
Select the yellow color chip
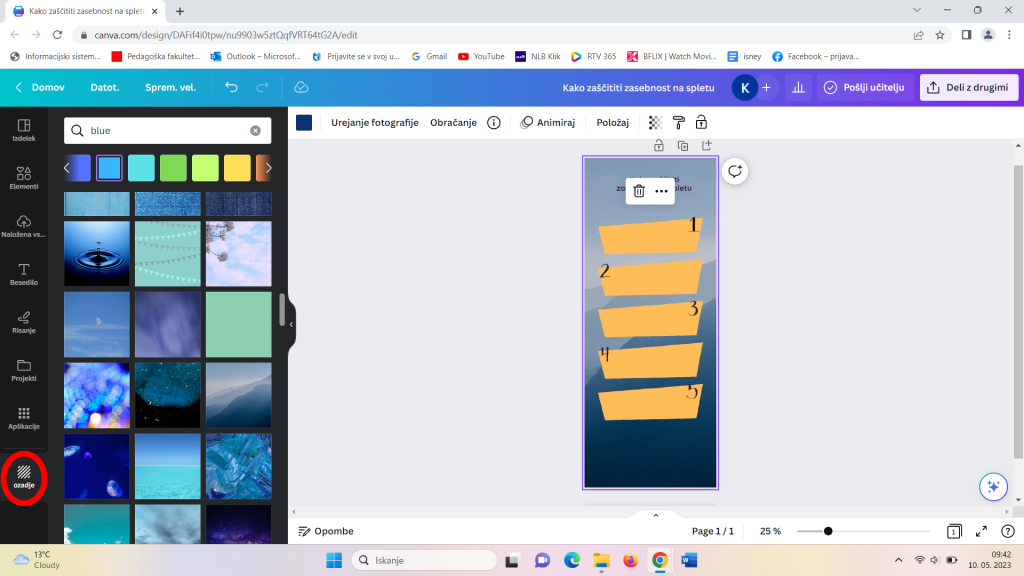click(237, 168)
